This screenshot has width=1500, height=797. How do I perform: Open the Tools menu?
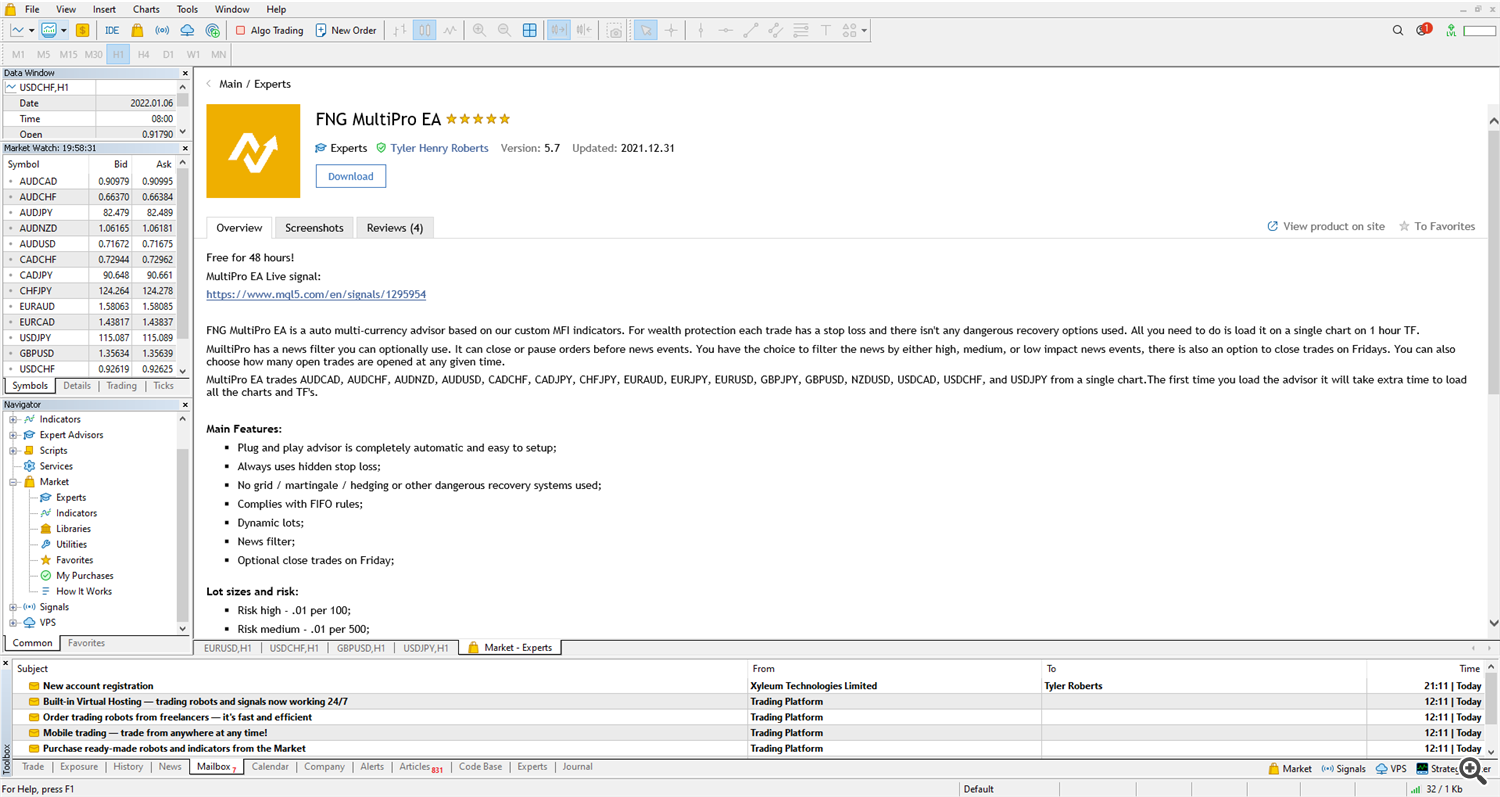(187, 9)
